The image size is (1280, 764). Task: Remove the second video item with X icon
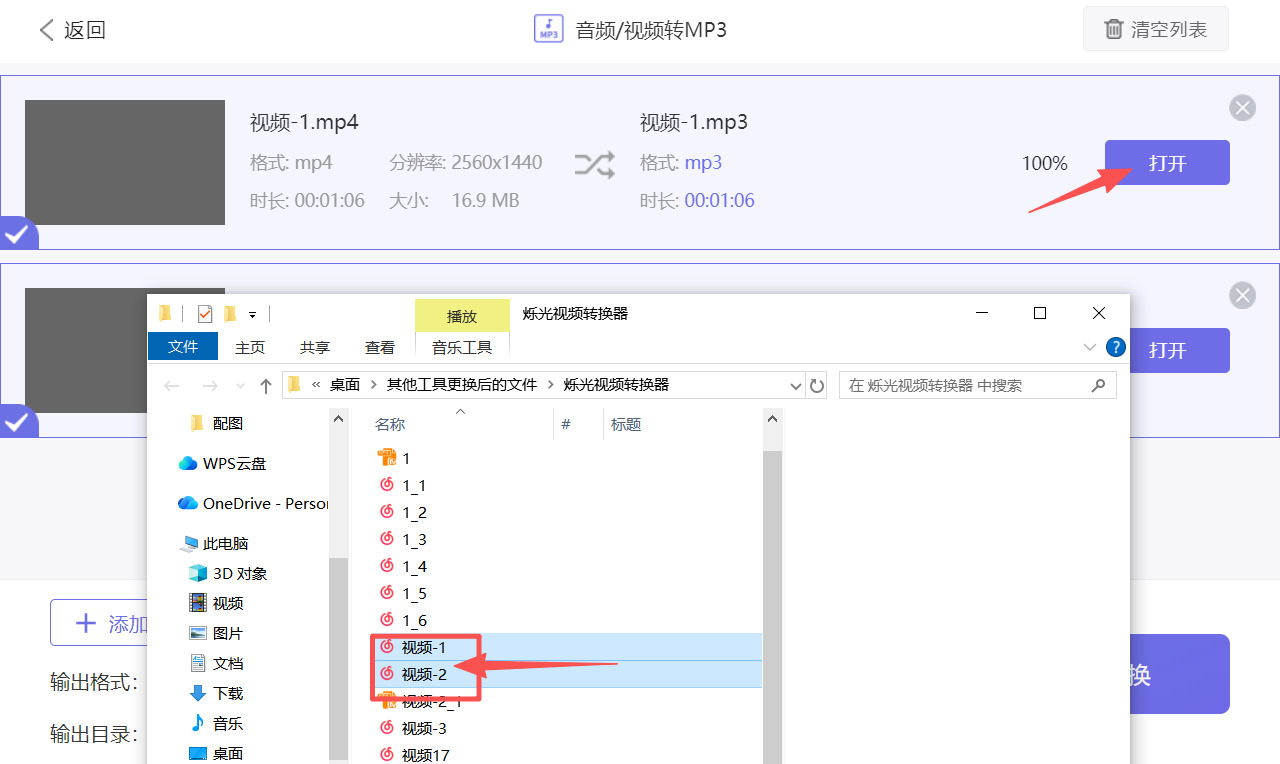tap(1242, 295)
